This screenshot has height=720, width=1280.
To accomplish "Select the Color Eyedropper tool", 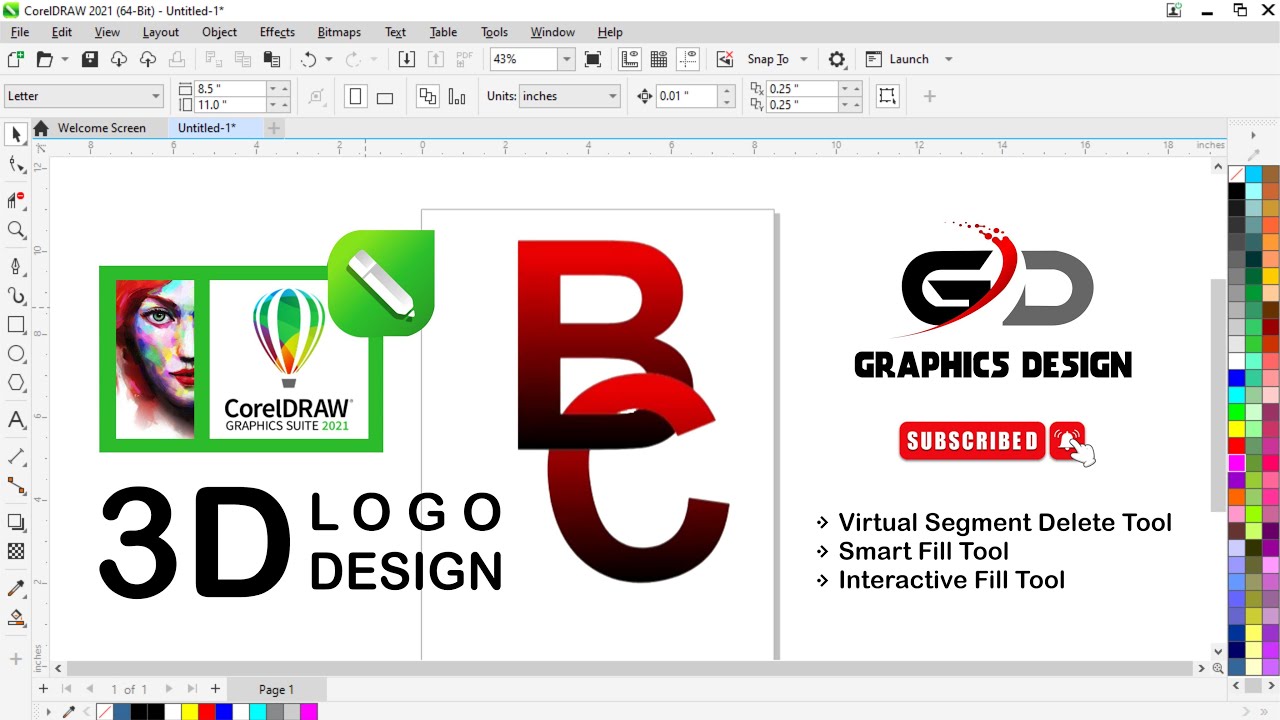I will point(16,588).
